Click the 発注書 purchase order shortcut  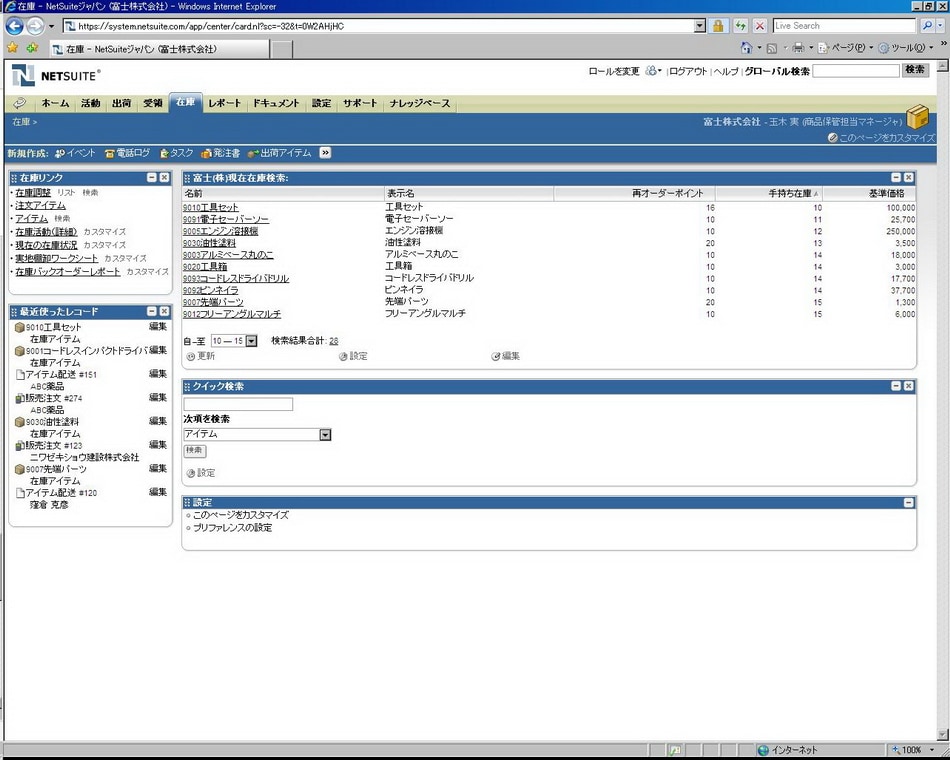tap(221, 153)
